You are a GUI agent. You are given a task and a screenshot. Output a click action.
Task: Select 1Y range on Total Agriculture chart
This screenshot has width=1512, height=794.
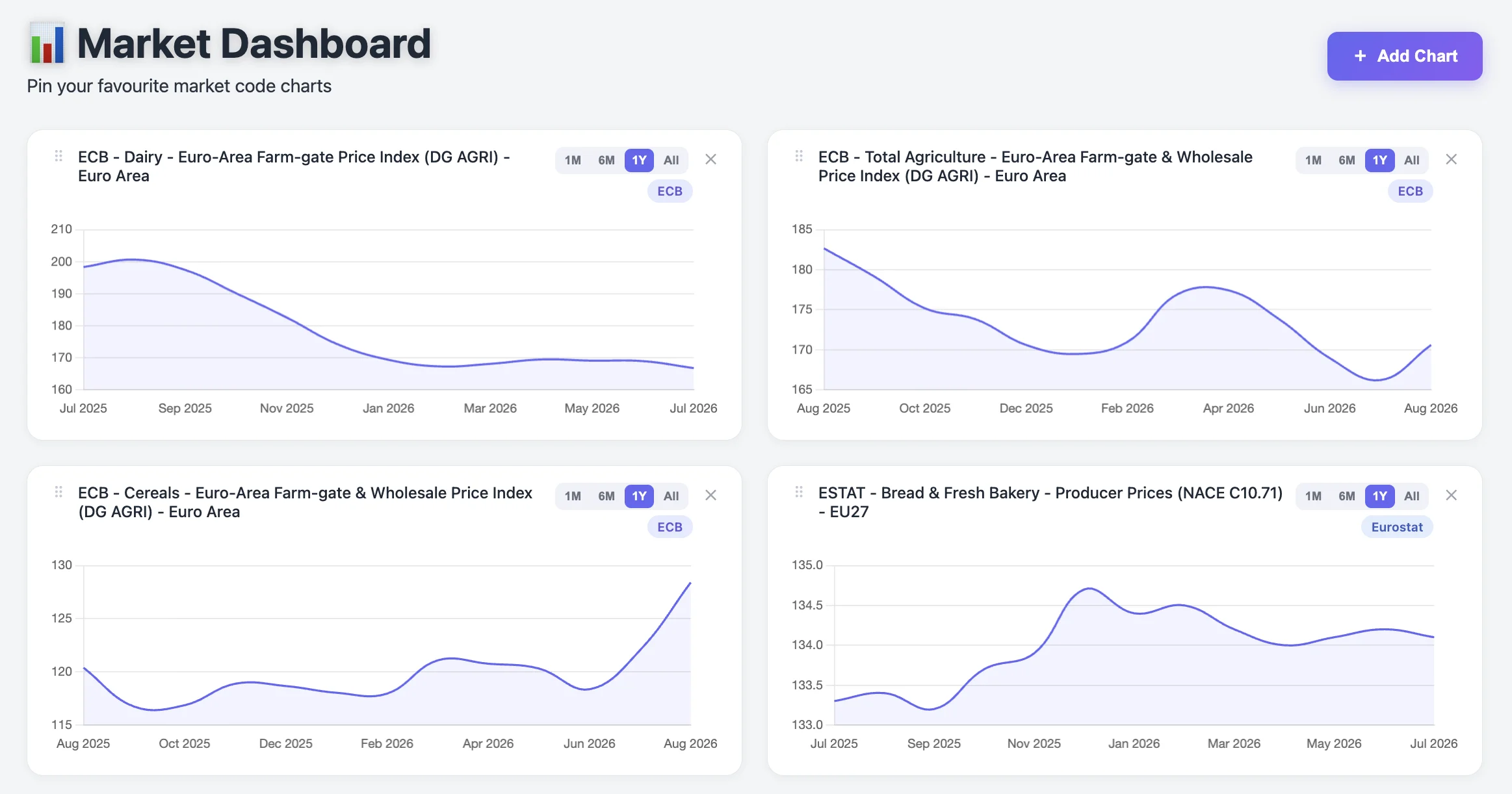(1379, 160)
